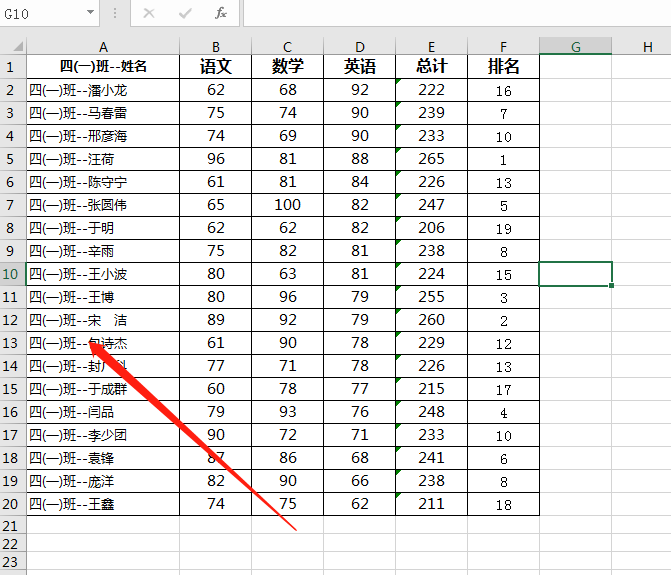This screenshot has width=671, height=575.
Task: Click total 248 in 闫品 row
Action: (431, 412)
